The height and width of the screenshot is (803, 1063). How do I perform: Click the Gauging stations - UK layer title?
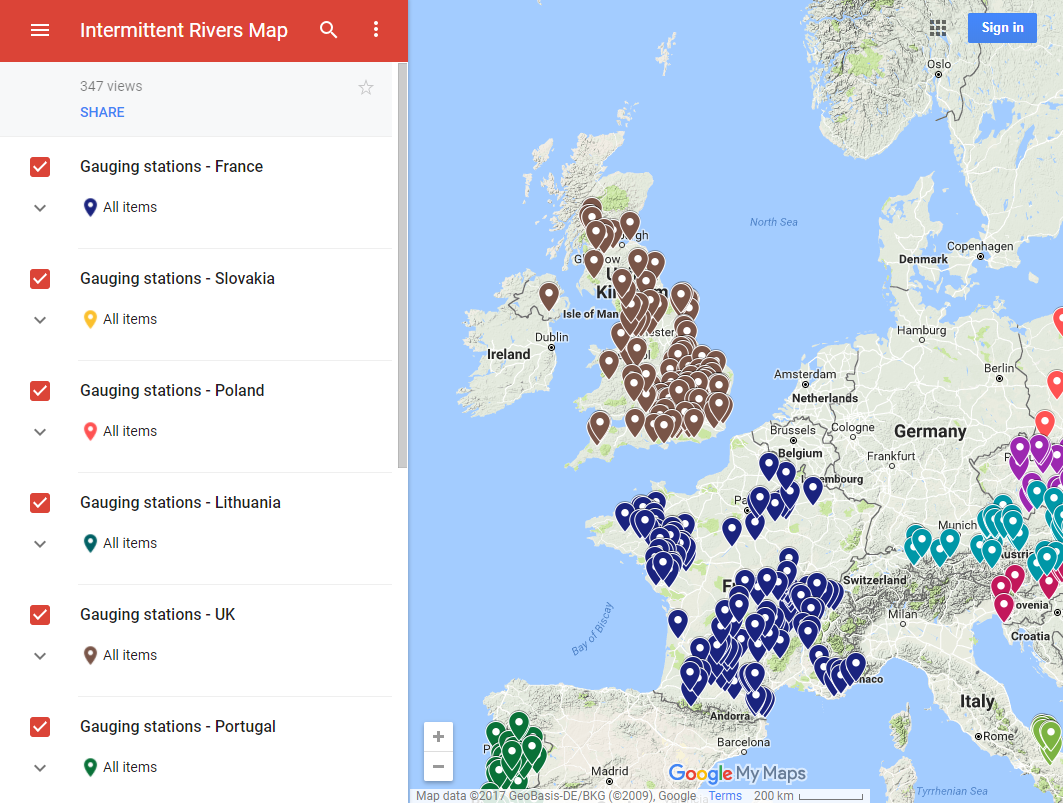click(157, 614)
